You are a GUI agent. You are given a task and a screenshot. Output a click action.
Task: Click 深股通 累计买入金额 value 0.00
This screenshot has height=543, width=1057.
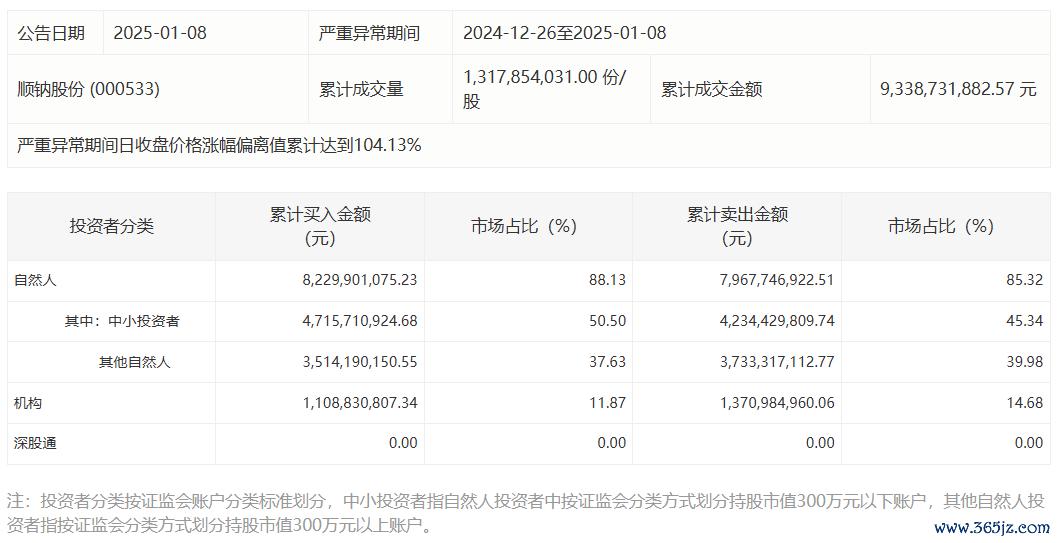click(403, 443)
